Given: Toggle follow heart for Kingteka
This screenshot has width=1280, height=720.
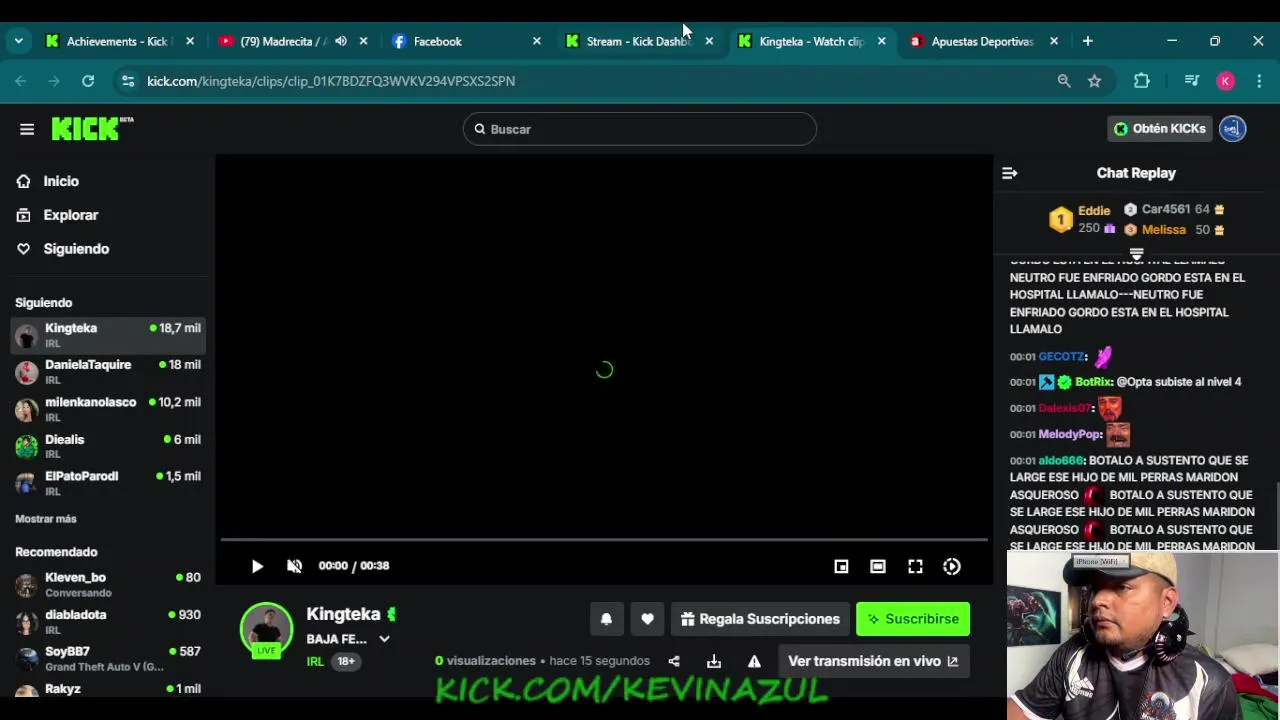Looking at the screenshot, I should (x=647, y=619).
